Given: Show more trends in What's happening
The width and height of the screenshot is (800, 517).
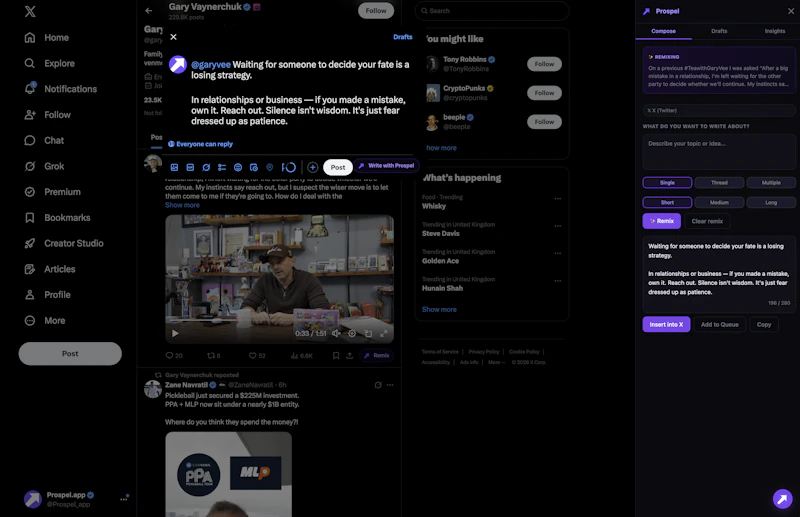Looking at the screenshot, I should [439, 309].
